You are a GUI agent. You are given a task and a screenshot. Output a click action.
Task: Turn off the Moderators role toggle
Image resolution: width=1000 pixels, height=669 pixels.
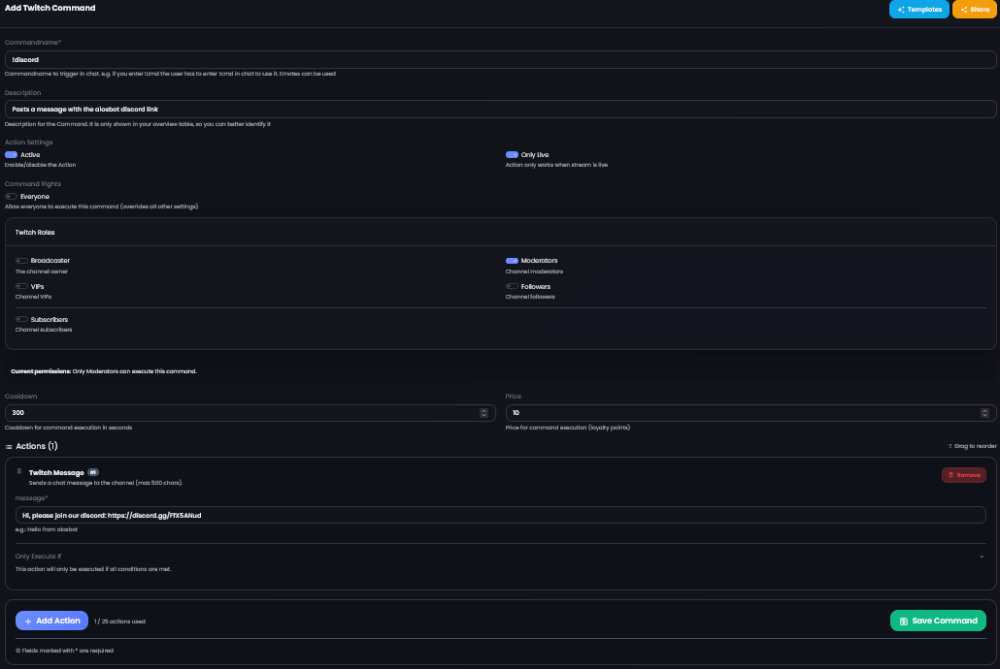click(511, 261)
